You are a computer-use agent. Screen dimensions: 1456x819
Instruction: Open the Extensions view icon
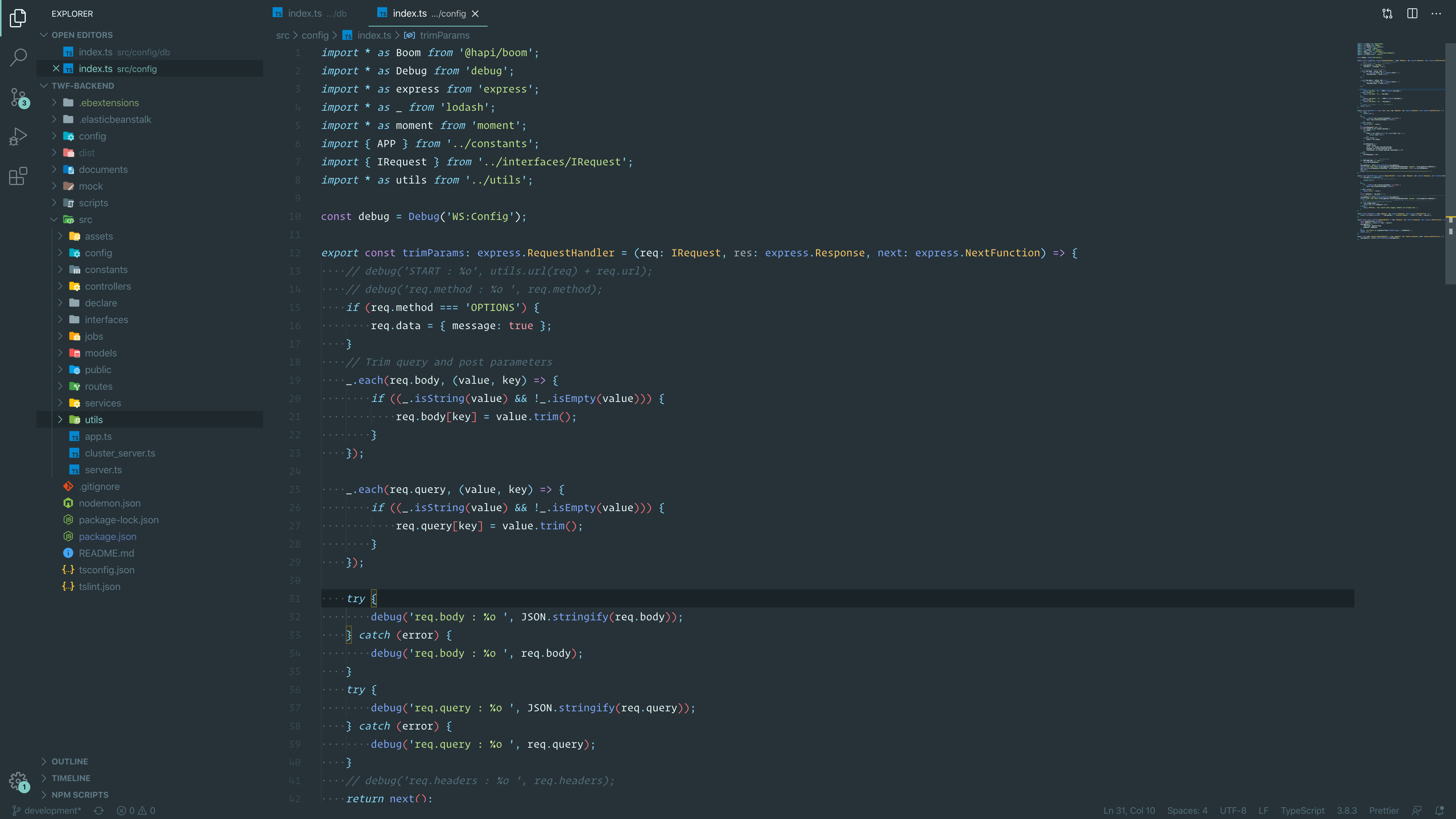click(18, 176)
